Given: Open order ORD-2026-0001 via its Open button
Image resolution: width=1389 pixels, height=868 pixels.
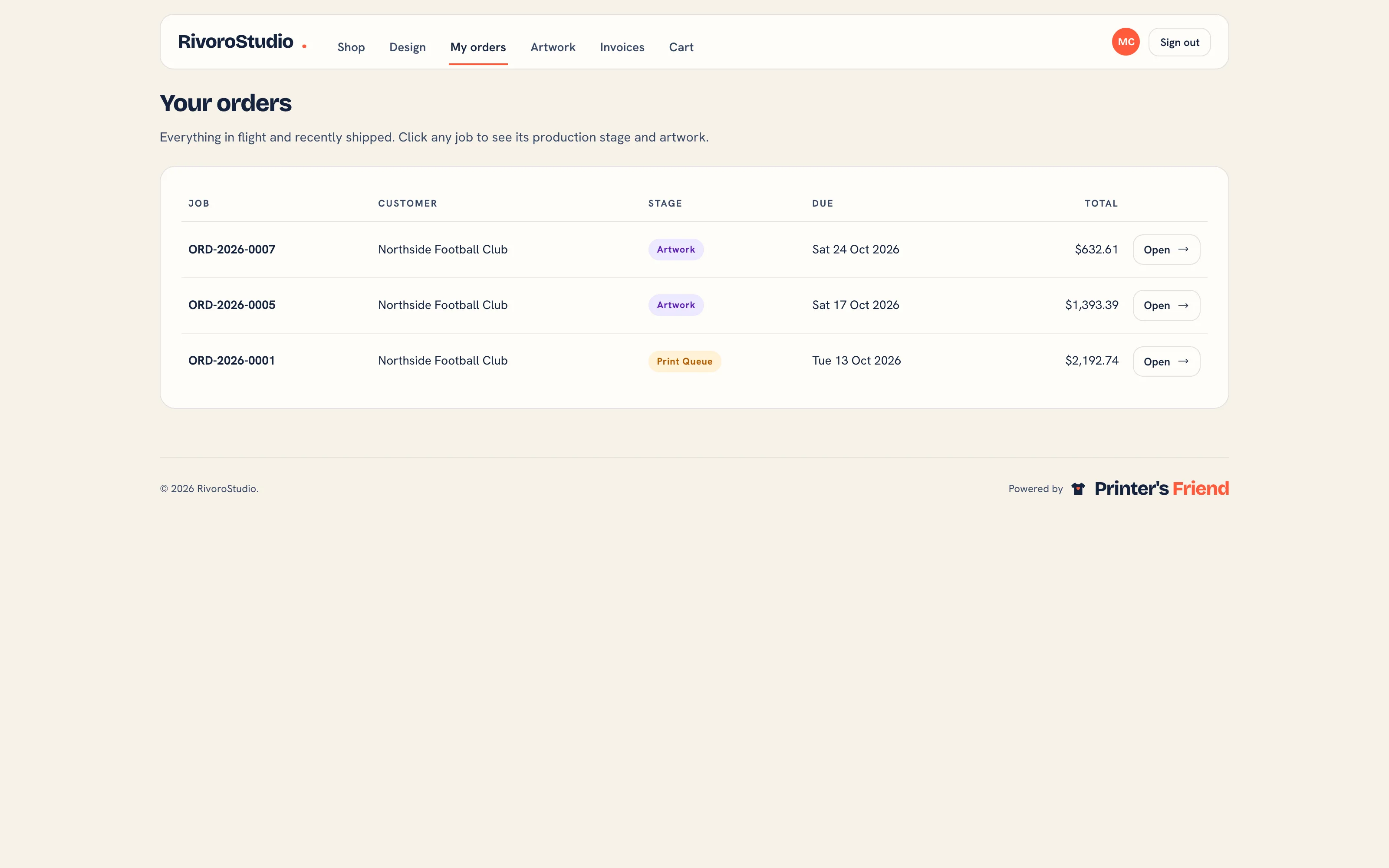Looking at the screenshot, I should (1166, 362).
